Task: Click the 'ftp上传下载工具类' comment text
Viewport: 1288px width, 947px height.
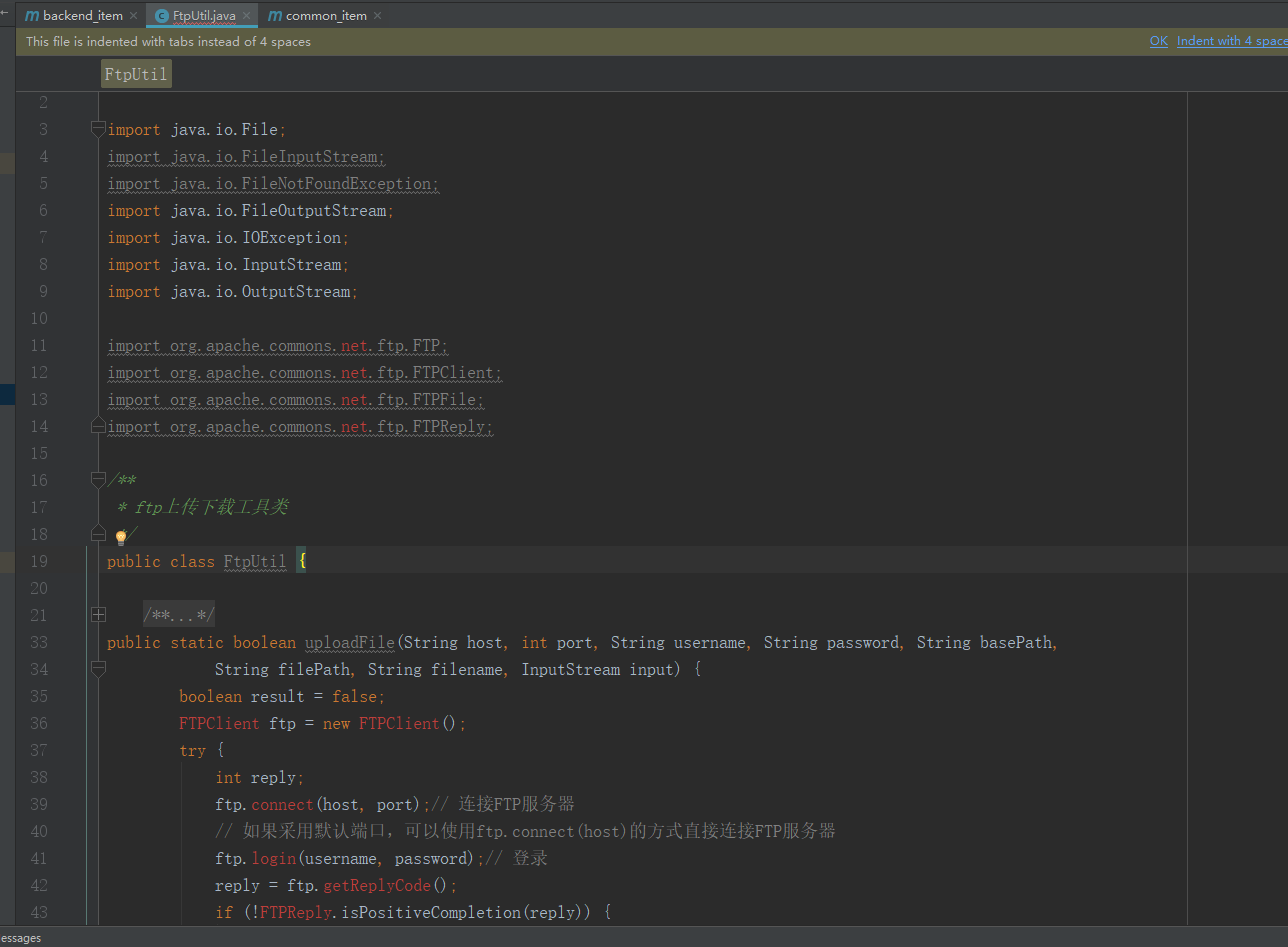Action: click(211, 507)
